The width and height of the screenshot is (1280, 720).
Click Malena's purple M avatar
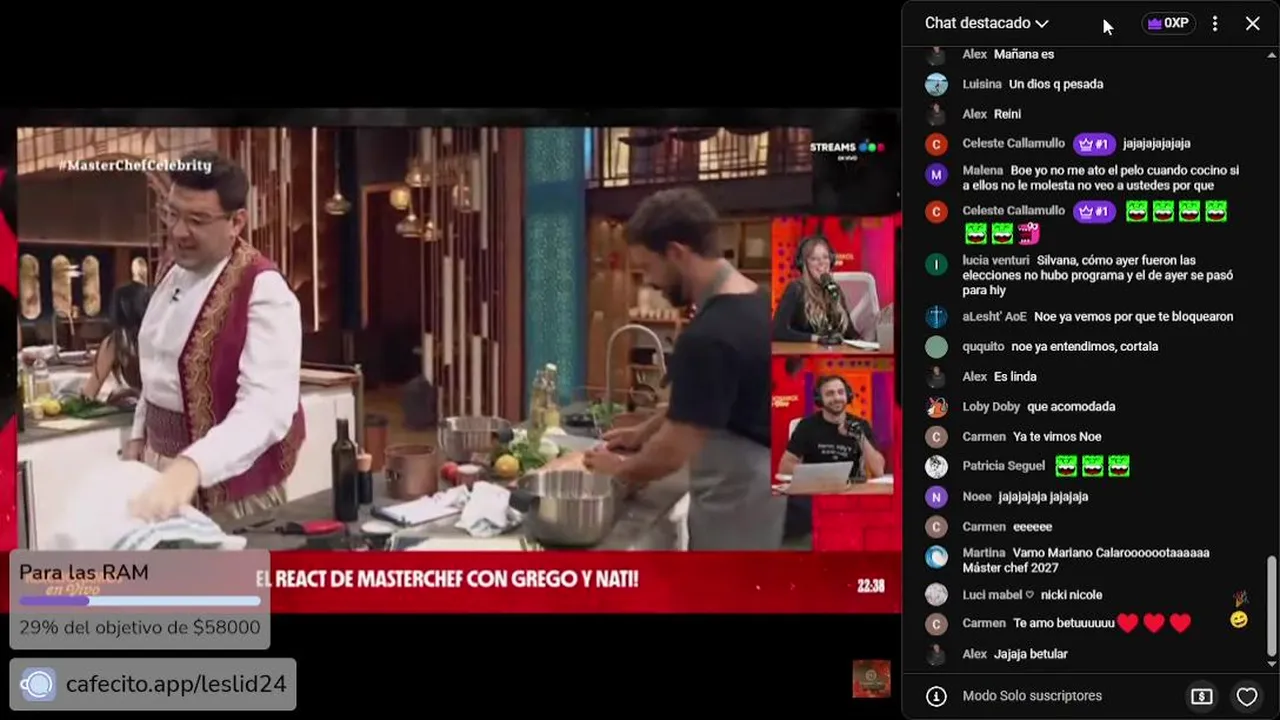(x=936, y=174)
